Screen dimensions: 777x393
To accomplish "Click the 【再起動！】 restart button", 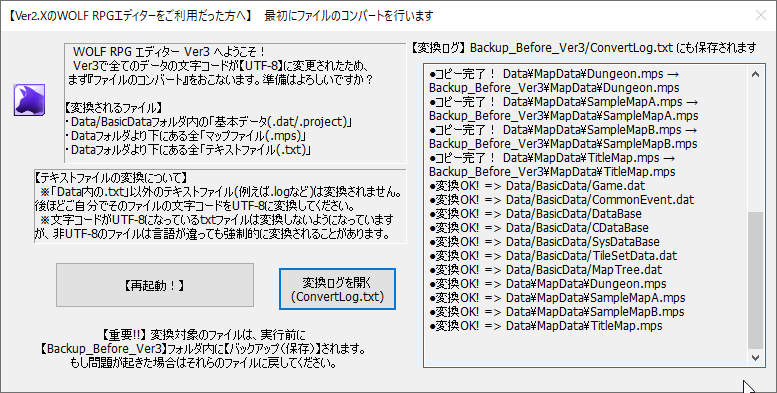I will (x=155, y=285).
